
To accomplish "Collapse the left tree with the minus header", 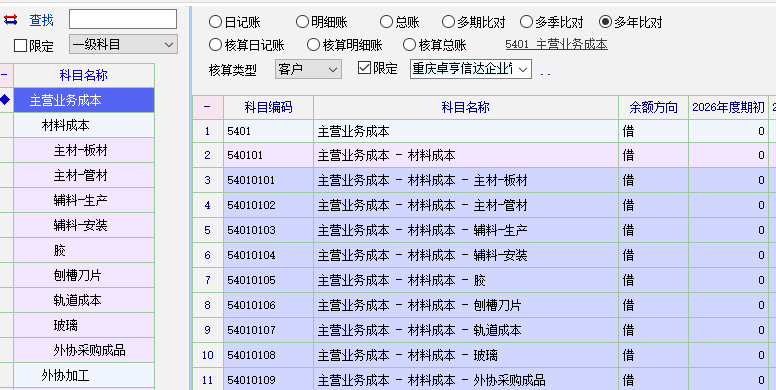I will click(x=4, y=75).
